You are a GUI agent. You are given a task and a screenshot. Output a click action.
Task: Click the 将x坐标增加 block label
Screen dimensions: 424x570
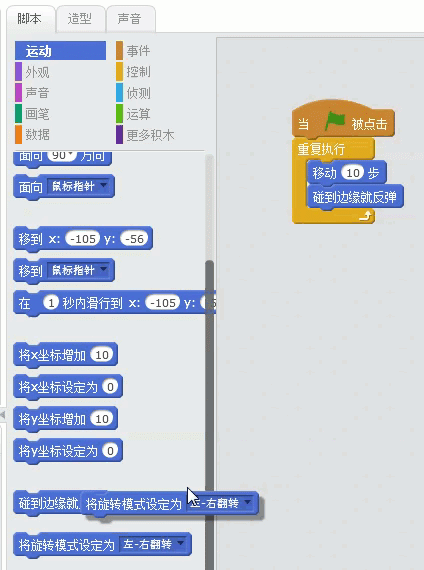[52, 355]
